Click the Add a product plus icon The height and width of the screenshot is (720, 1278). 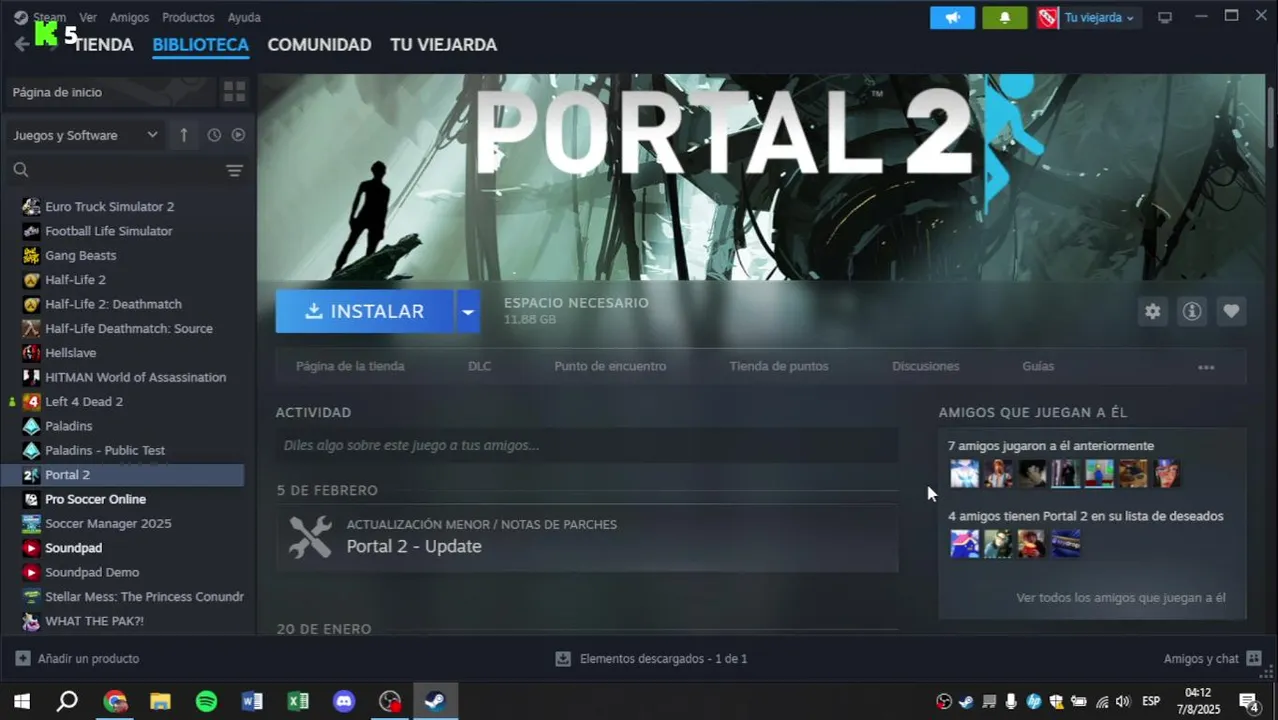pyautogui.click(x=23, y=659)
